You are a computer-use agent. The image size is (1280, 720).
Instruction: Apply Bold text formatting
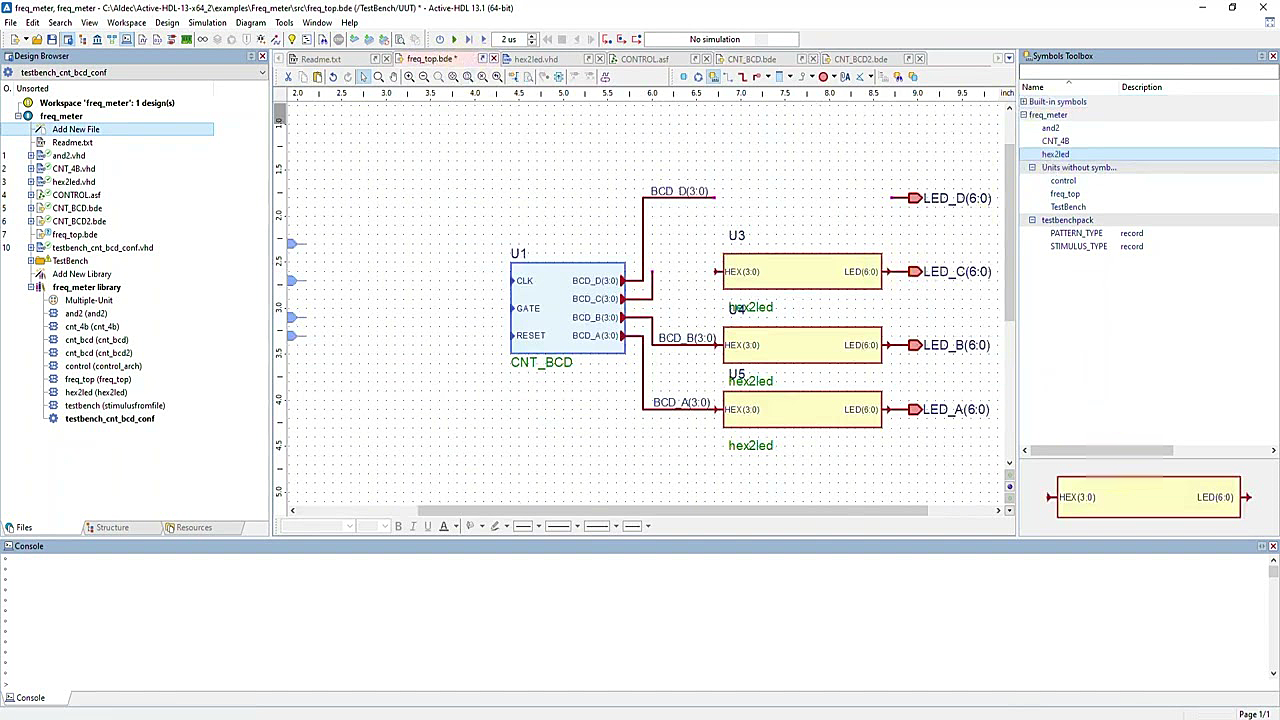tap(398, 526)
